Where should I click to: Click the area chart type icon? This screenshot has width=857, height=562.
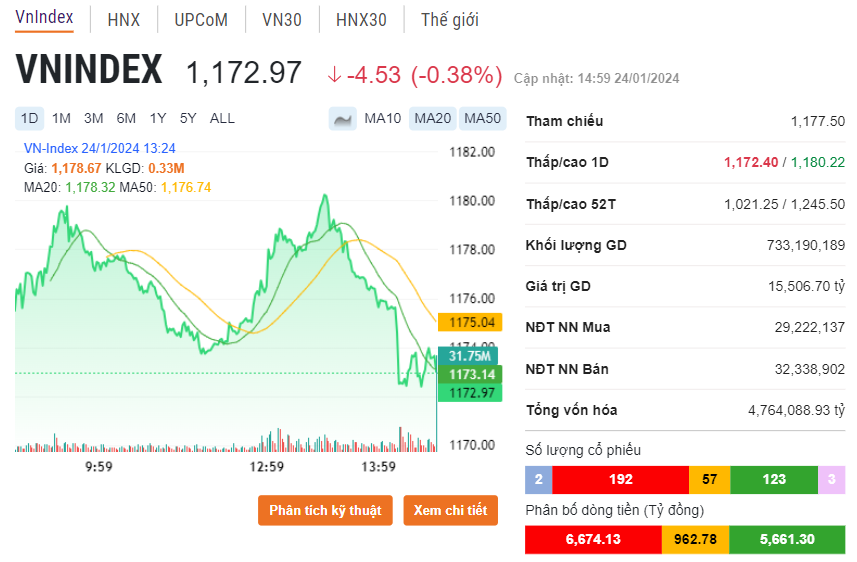pos(342,119)
